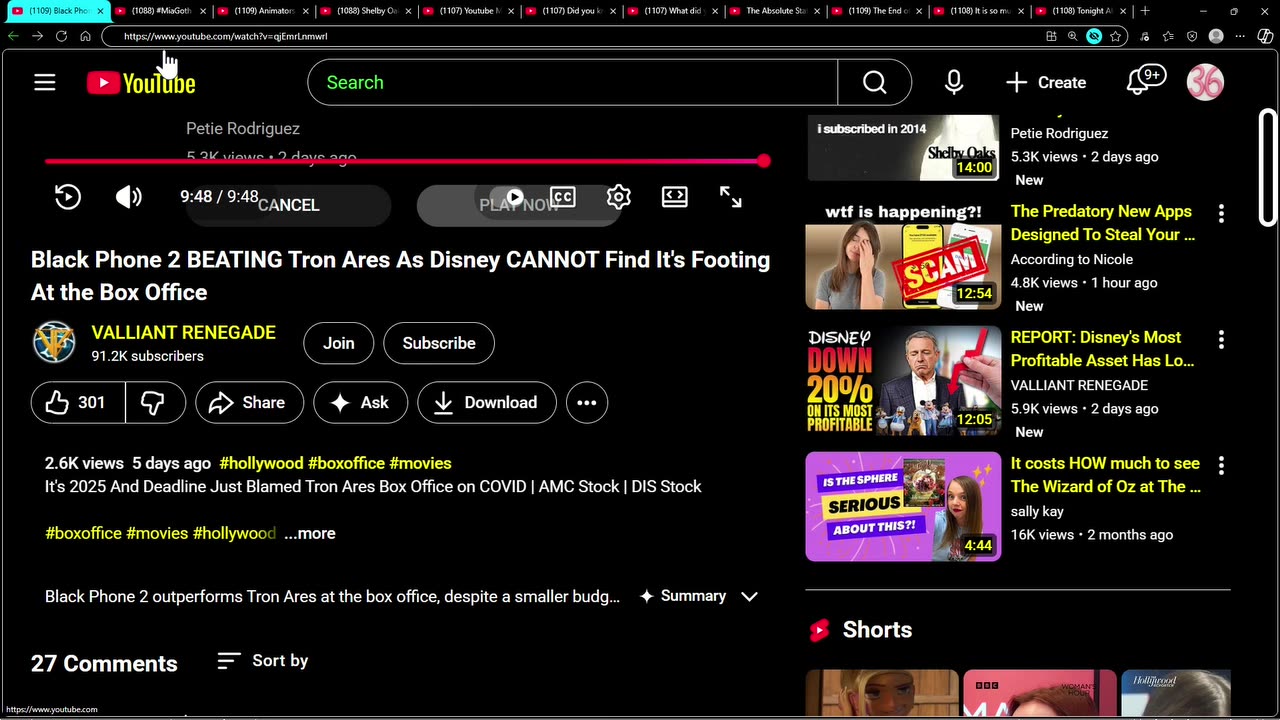
Task: Start voice search with microphone icon
Action: pyautogui.click(x=954, y=83)
